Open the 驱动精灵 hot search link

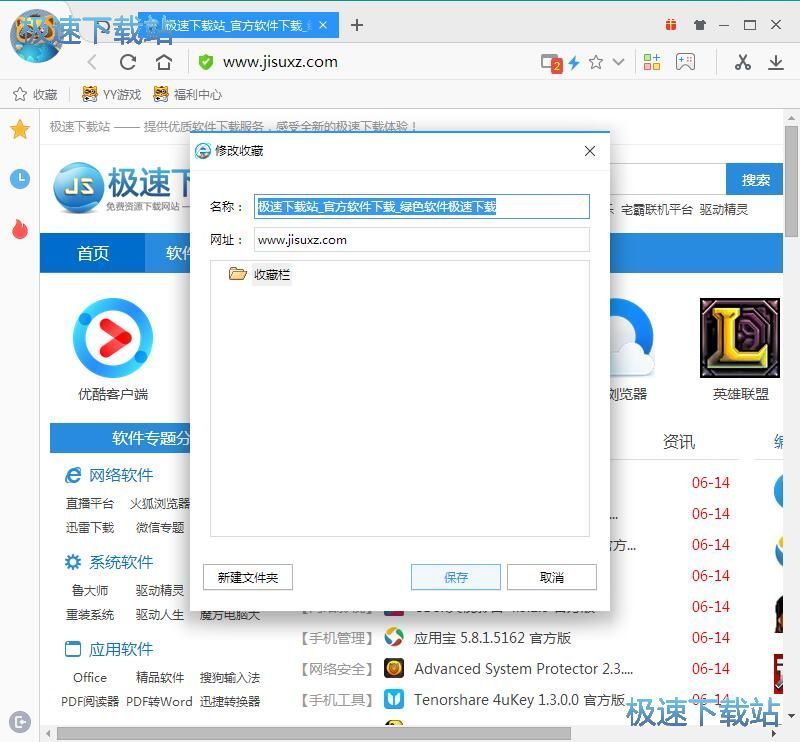coord(723,209)
